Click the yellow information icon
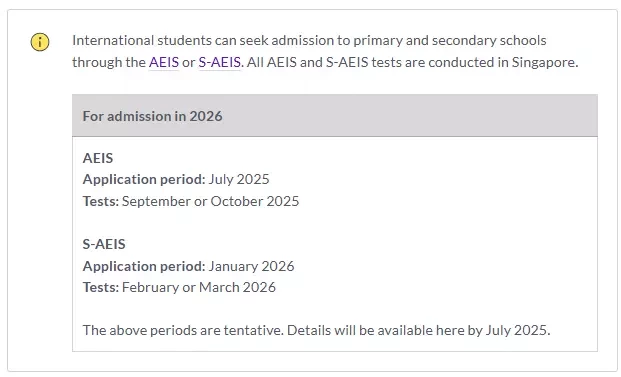The width and height of the screenshot is (621, 377). [x=40, y=42]
